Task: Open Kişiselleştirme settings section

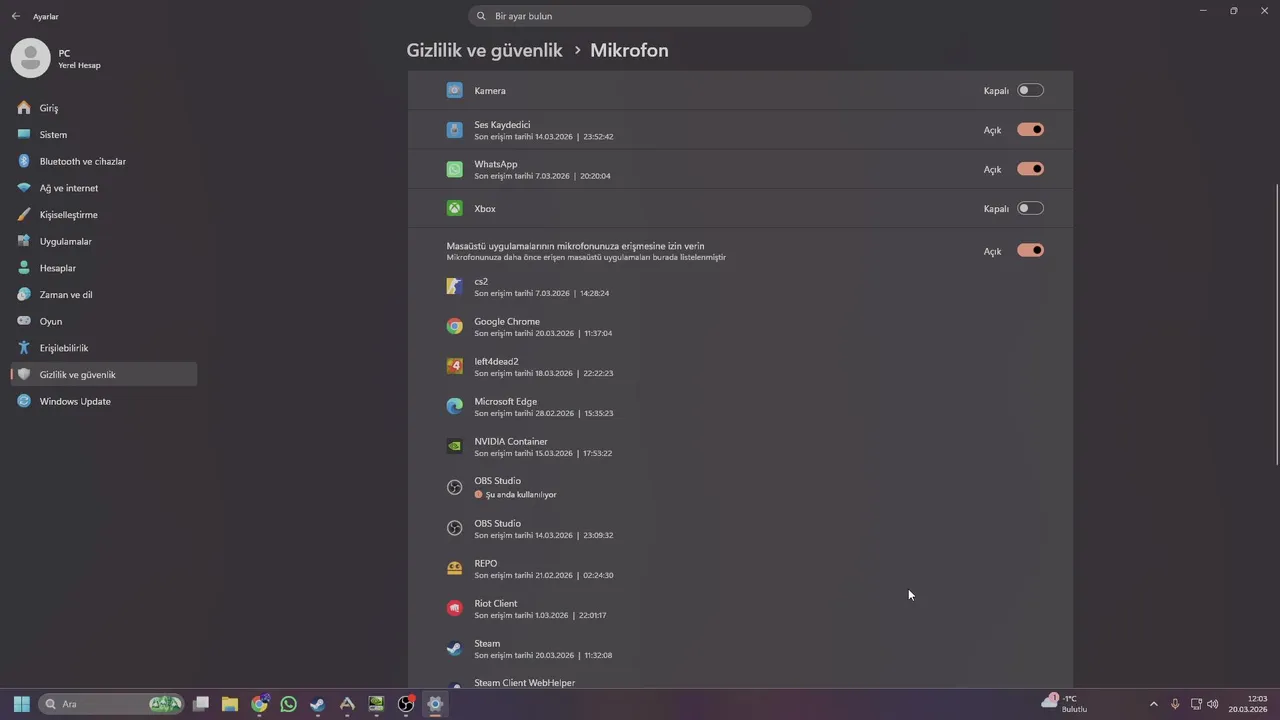Action: click(x=104, y=214)
